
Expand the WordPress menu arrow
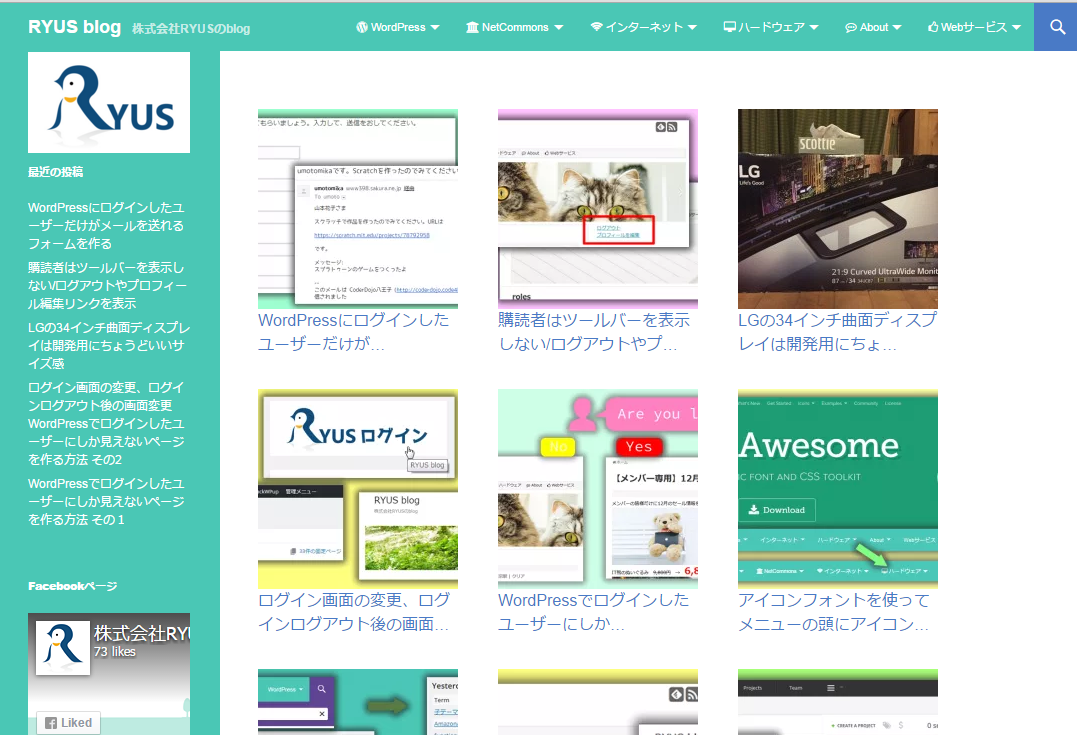(435, 27)
